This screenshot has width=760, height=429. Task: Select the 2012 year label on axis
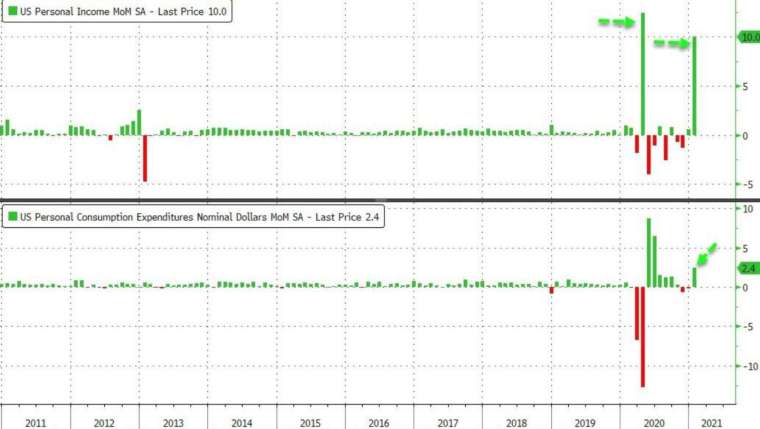pyautogui.click(x=104, y=423)
